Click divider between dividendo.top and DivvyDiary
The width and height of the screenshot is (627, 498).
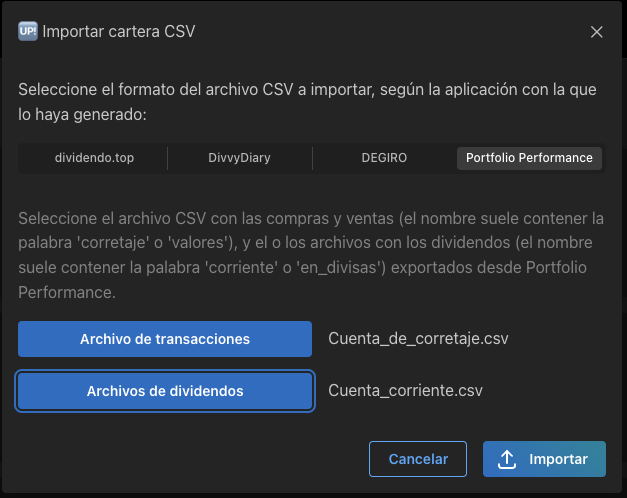tap(167, 158)
